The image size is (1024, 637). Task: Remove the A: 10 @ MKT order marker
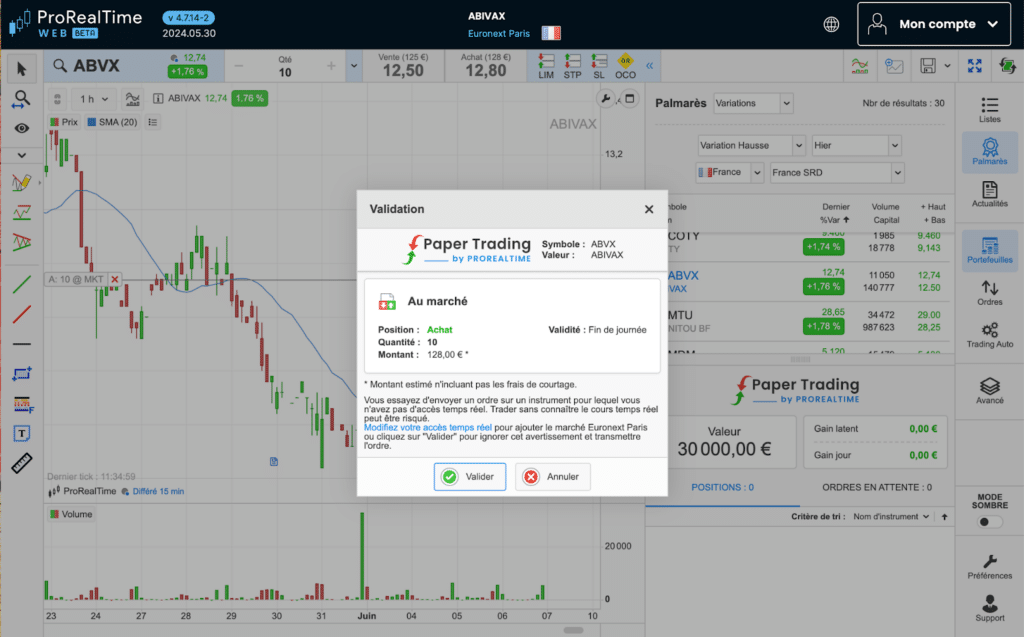click(x=115, y=280)
